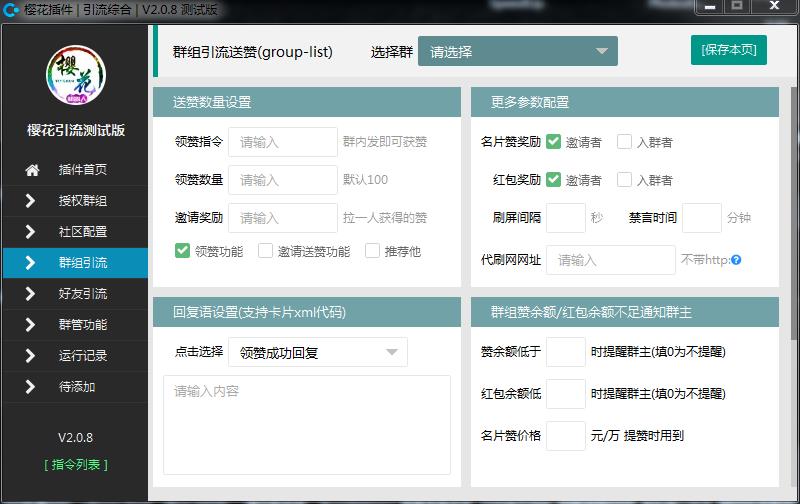Uncheck 邀请者 for 名片赞奖励
This screenshot has height=504, width=800.
tap(553, 142)
